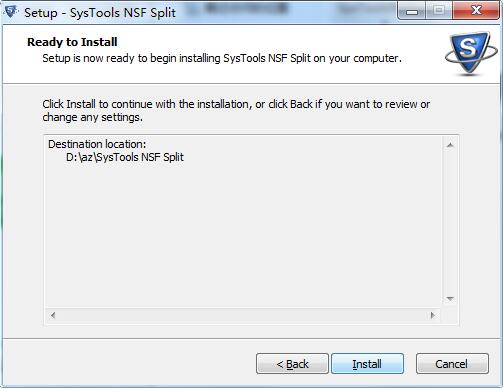Click the Destination location label text
This screenshot has width=503, height=388.
click(97, 144)
